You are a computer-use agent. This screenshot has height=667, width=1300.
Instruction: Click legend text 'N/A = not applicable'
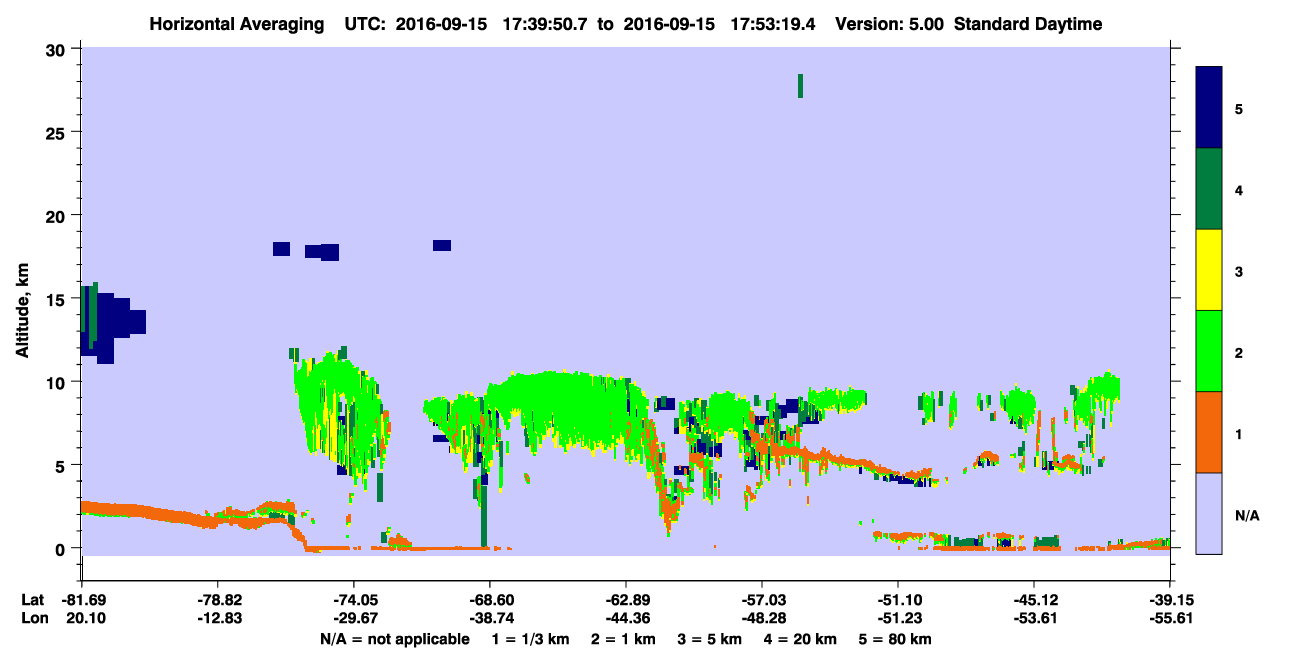(394, 639)
